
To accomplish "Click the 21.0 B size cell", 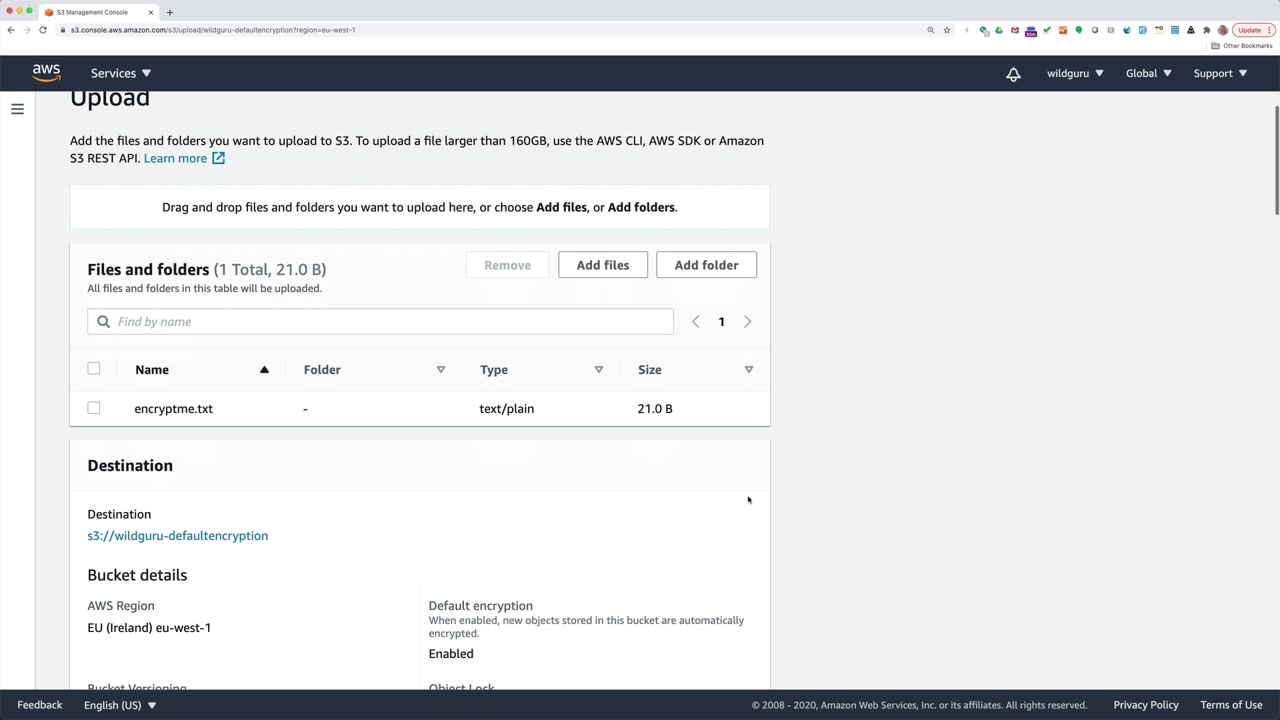I will 655,409.
